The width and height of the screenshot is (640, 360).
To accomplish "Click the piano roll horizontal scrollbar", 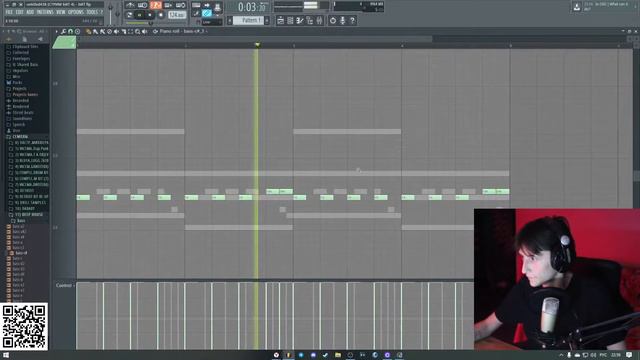I will [x=255, y=39].
